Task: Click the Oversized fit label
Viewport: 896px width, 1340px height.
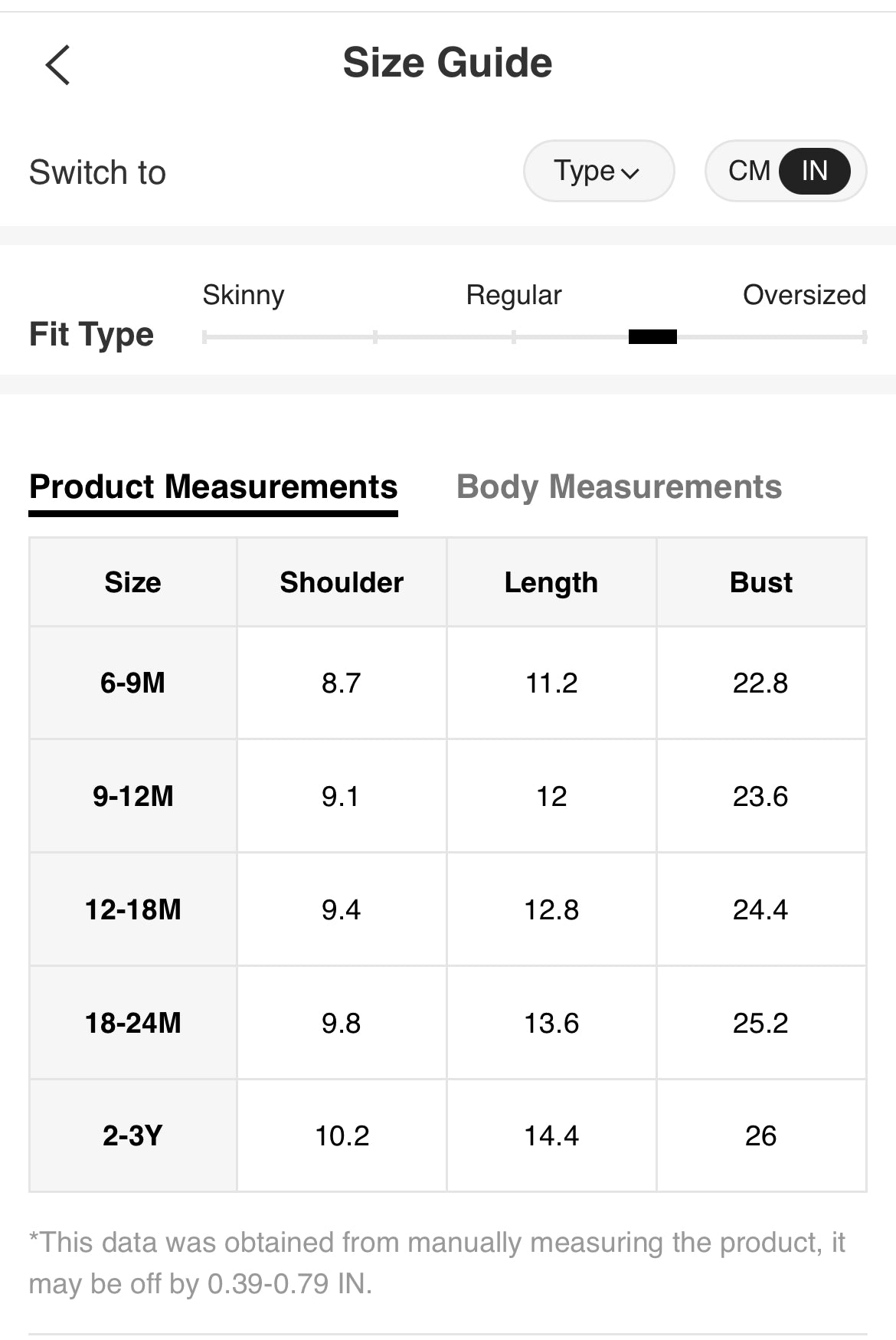Action: (x=804, y=295)
